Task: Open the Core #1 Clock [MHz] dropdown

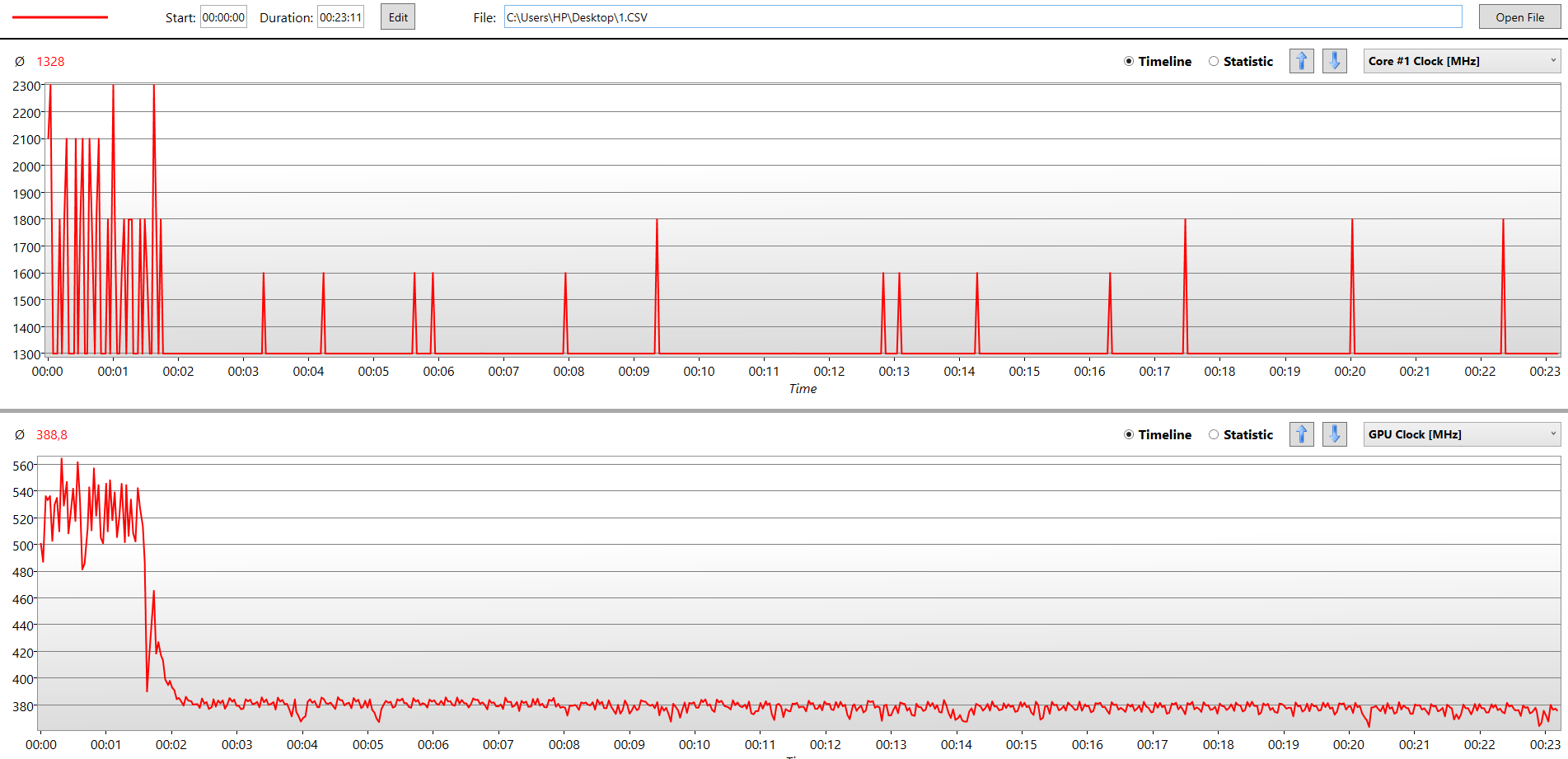Action: 1463,61
